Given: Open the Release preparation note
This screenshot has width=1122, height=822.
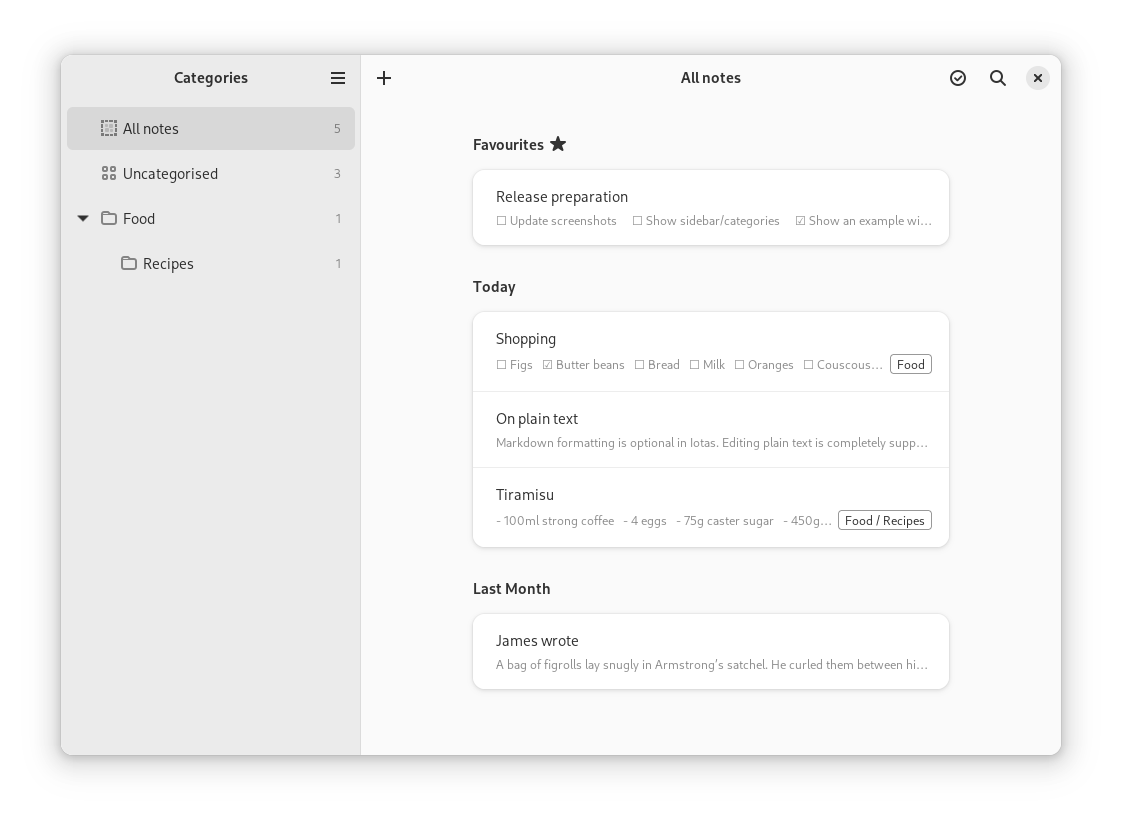Looking at the screenshot, I should (710, 207).
